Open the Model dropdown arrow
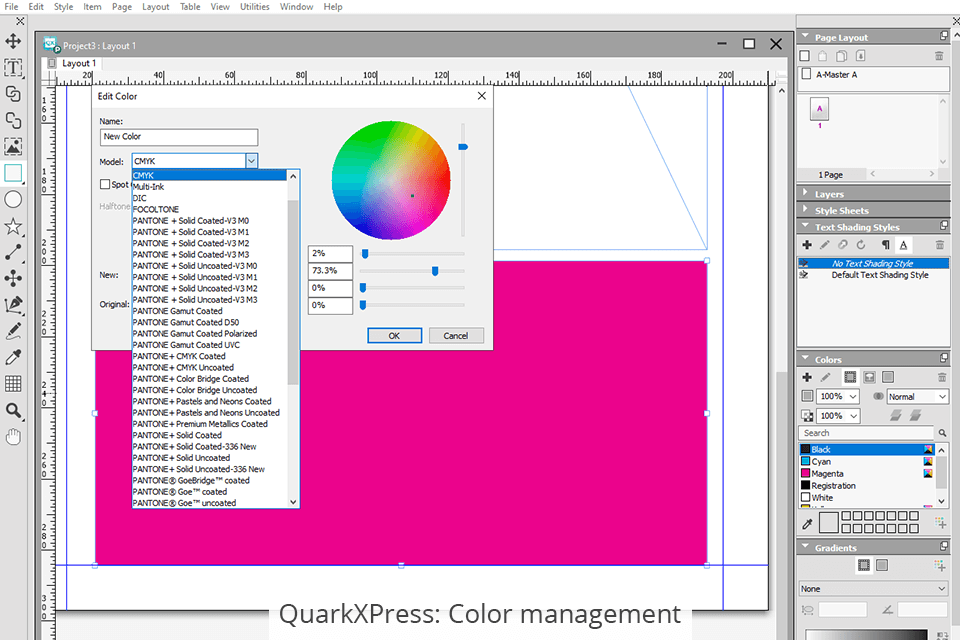Viewport: 960px width, 640px height. (251, 161)
